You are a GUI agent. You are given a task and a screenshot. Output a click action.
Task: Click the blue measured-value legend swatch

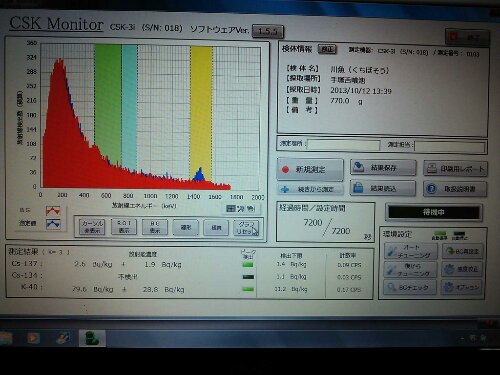pos(53,224)
